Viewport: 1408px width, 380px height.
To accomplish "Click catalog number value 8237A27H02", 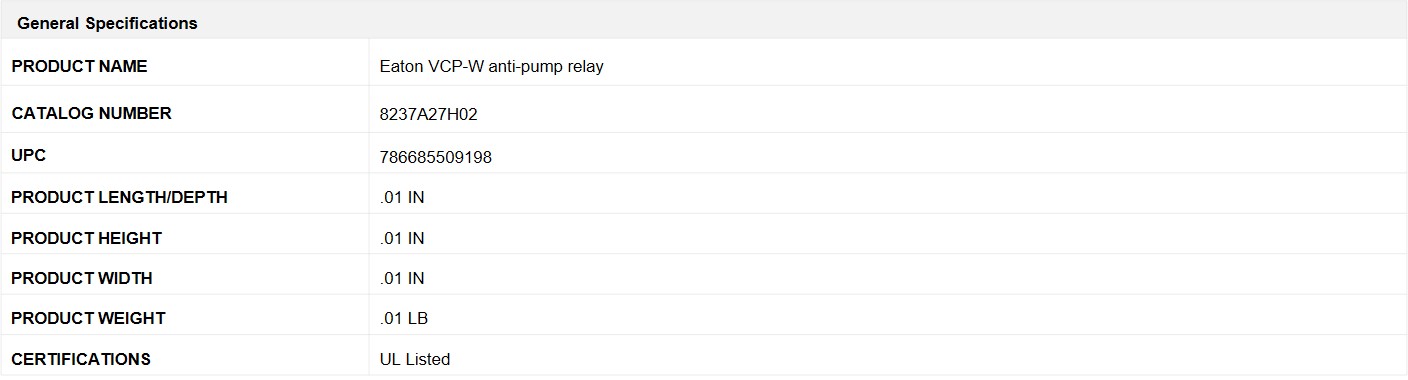I will (x=428, y=114).
